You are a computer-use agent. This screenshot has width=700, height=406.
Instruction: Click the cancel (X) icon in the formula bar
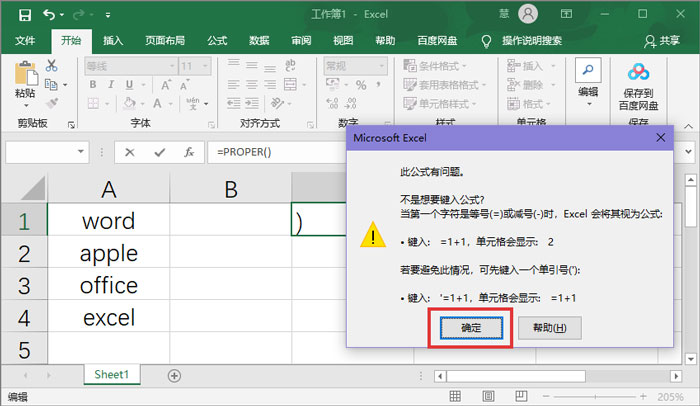(129, 152)
